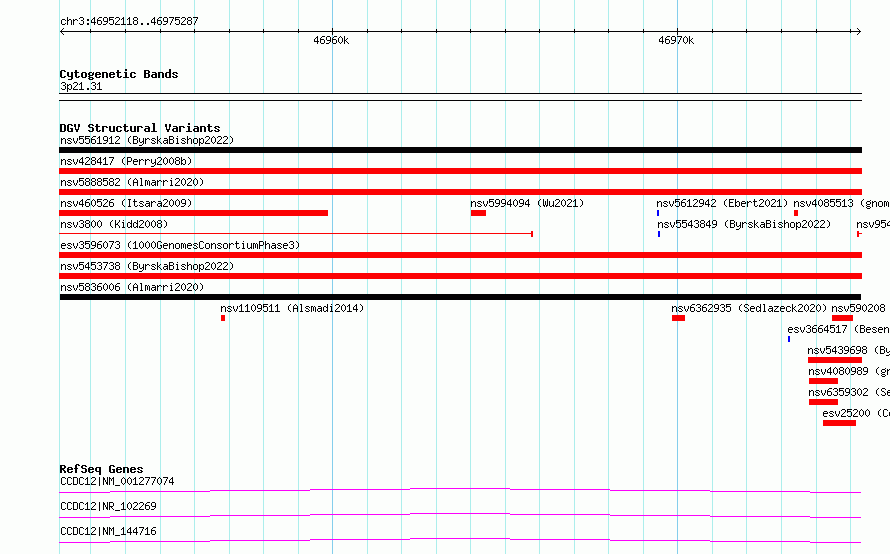Open transcript CCDC12|NR_102269 label
Image resolution: width=890 pixels, height=554 pixels.
[108, 506]
